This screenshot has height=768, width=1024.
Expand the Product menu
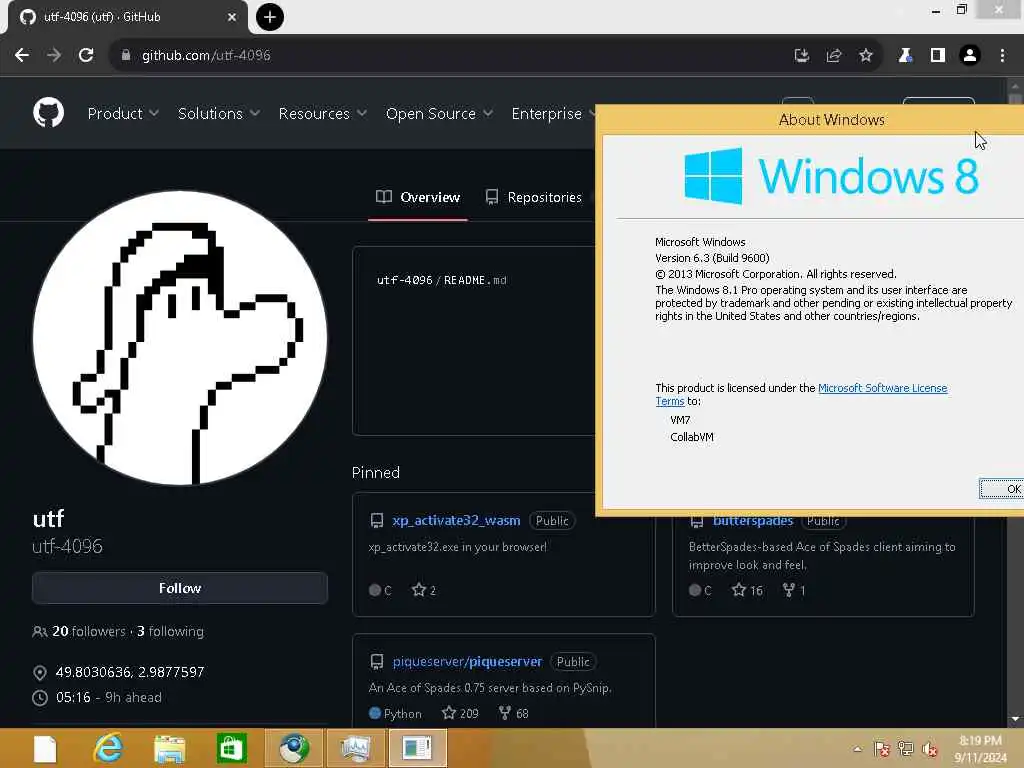point(123,114)
